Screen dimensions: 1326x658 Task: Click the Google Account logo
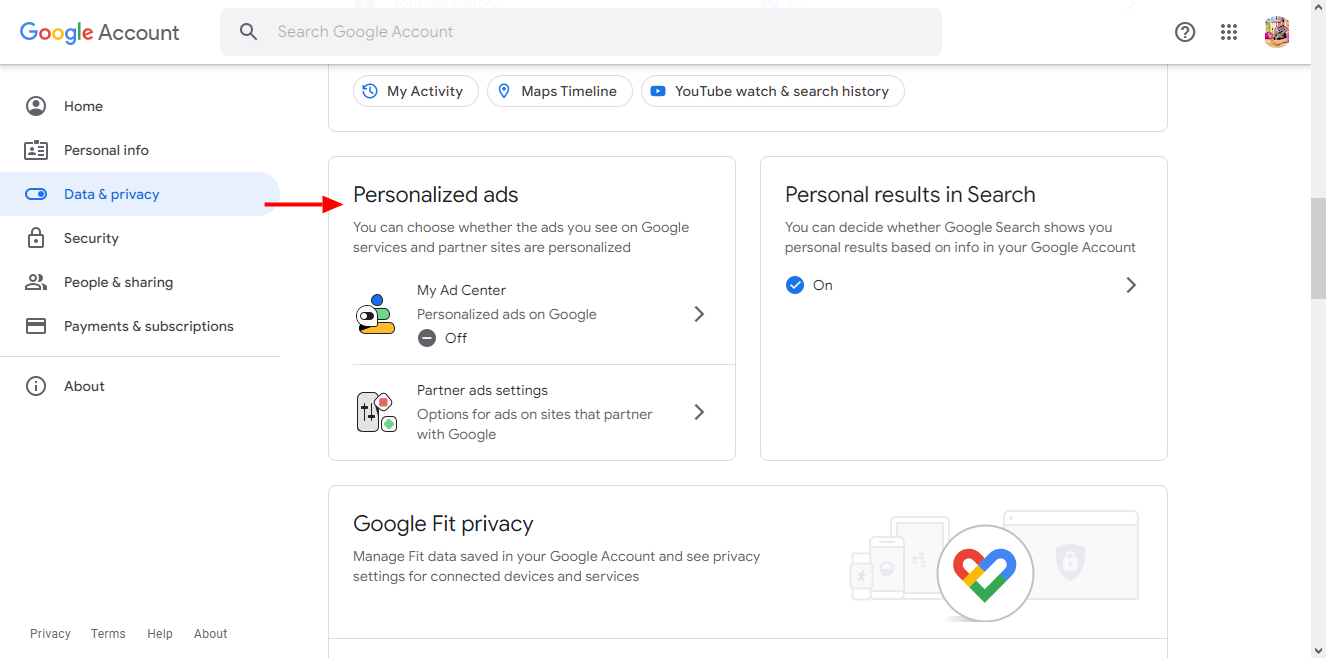pos(100,32)
